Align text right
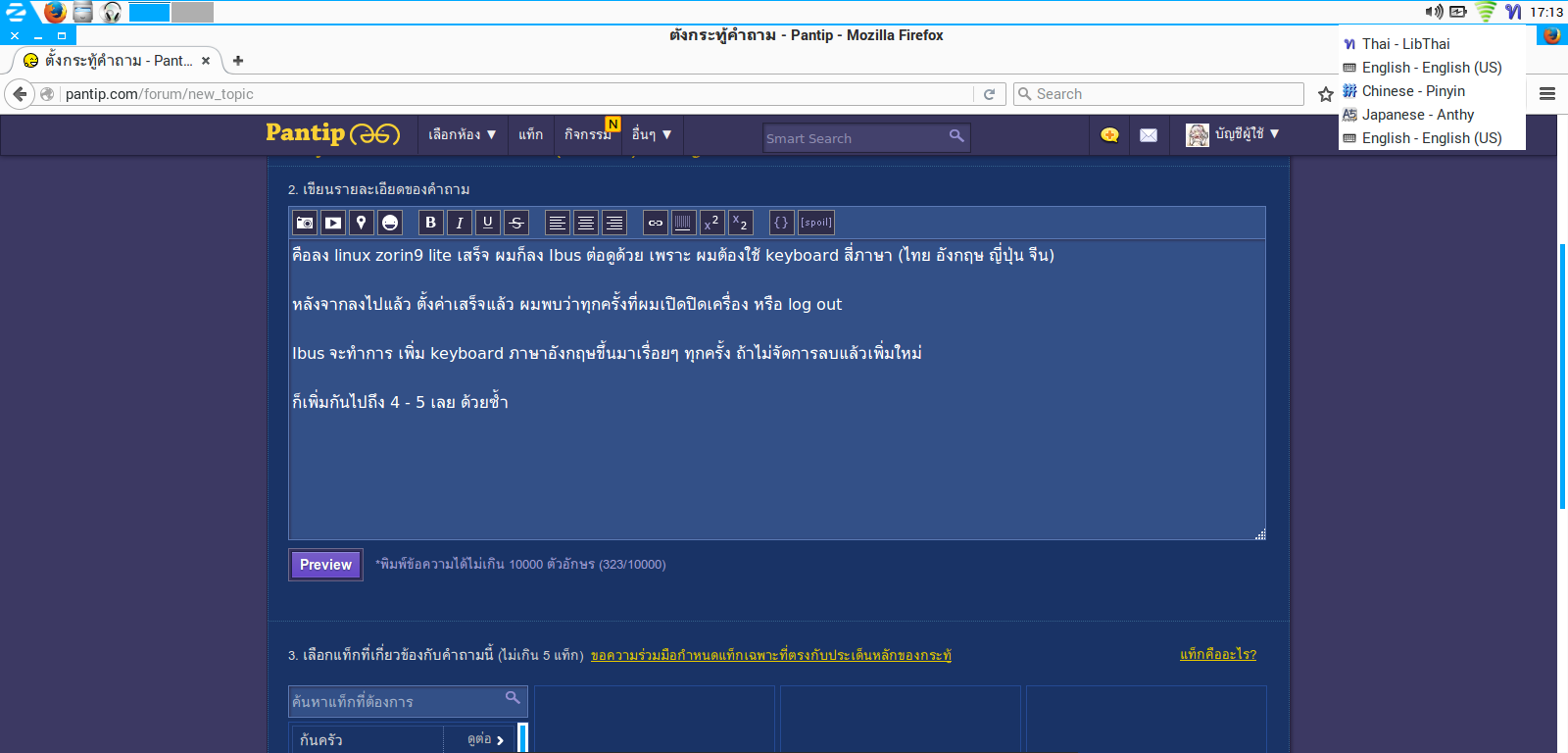 614,223
